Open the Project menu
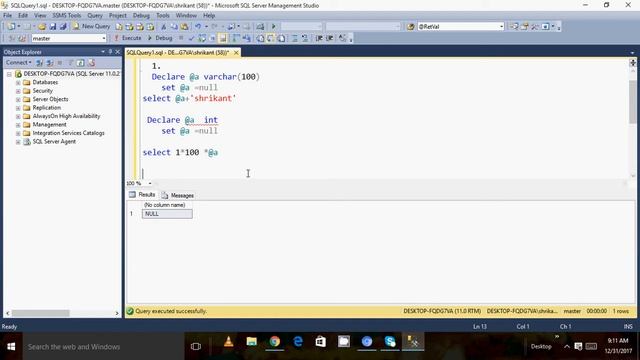Screen dimensions: 640x360 point(118,16)
